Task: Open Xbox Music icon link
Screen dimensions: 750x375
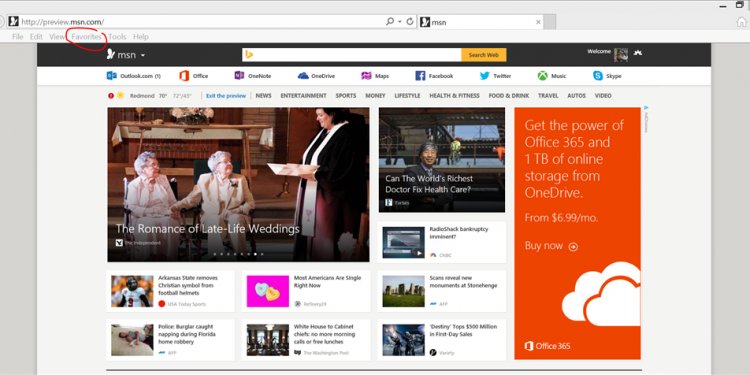Action: click(542, 76)
